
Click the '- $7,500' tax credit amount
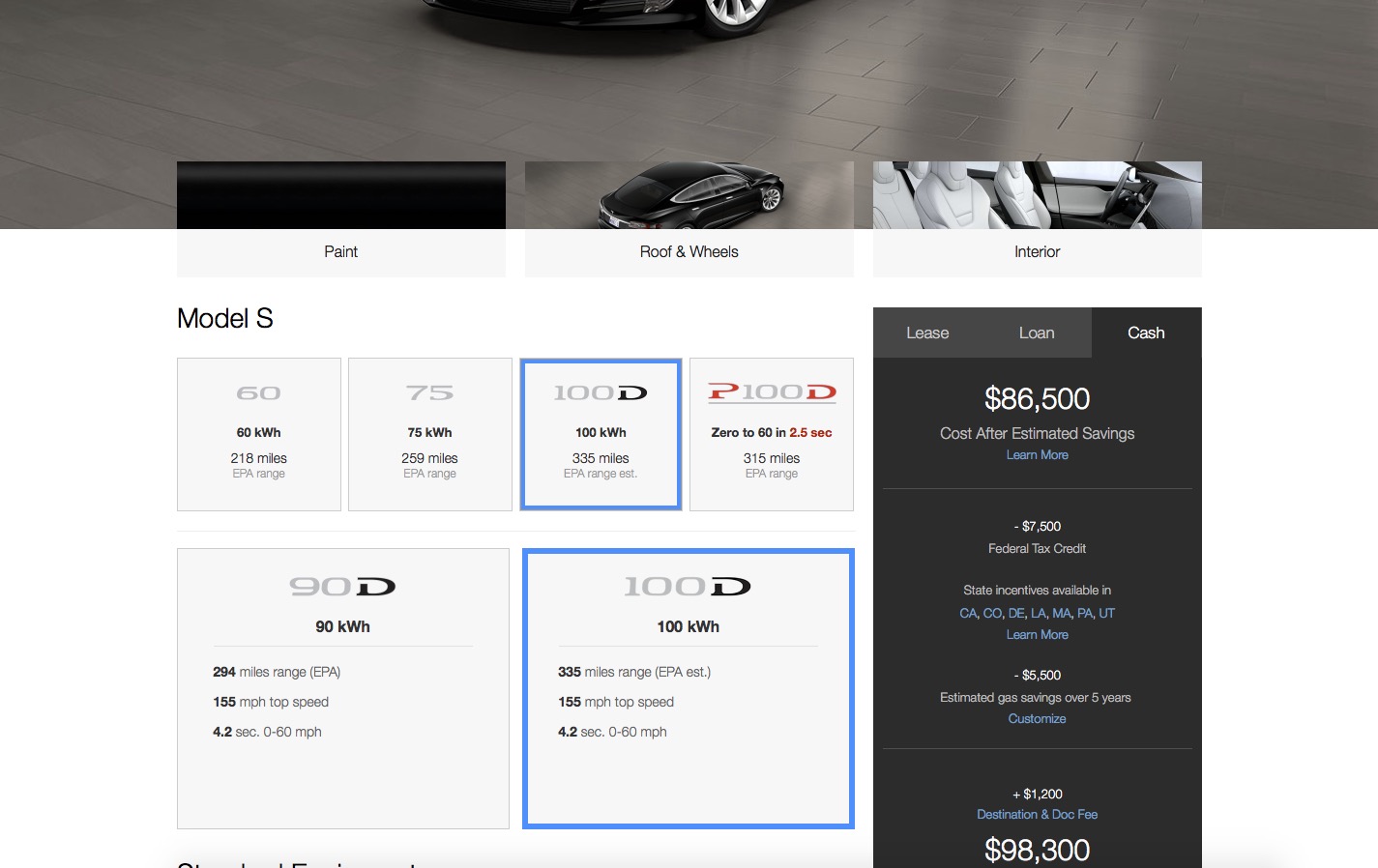(x=1037, y=527)
